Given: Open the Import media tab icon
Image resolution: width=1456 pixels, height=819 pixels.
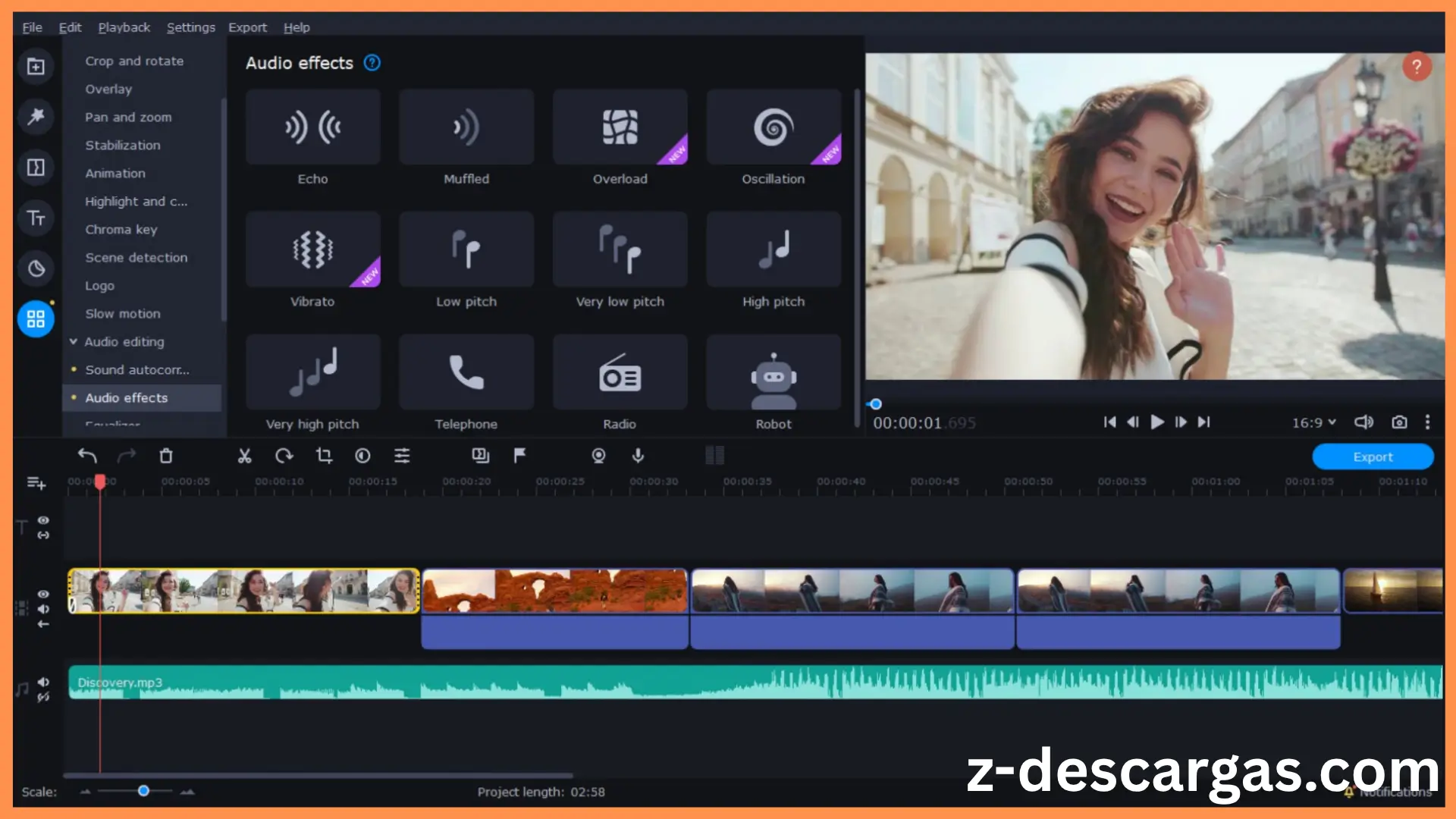Looking at the screenshot, I should pyautogui.click(x=36, y=67).
